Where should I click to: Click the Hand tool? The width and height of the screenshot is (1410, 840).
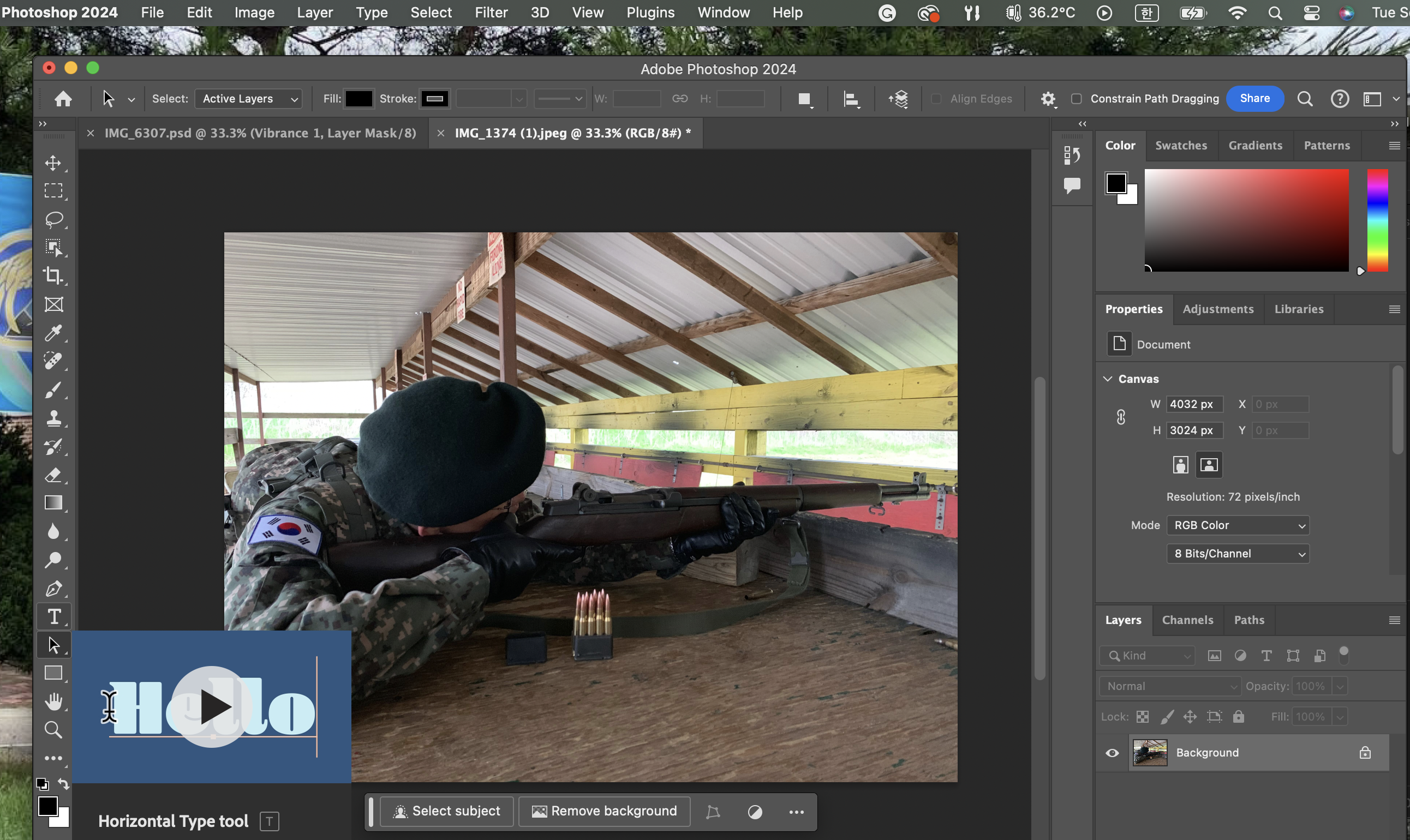(53, 701)
